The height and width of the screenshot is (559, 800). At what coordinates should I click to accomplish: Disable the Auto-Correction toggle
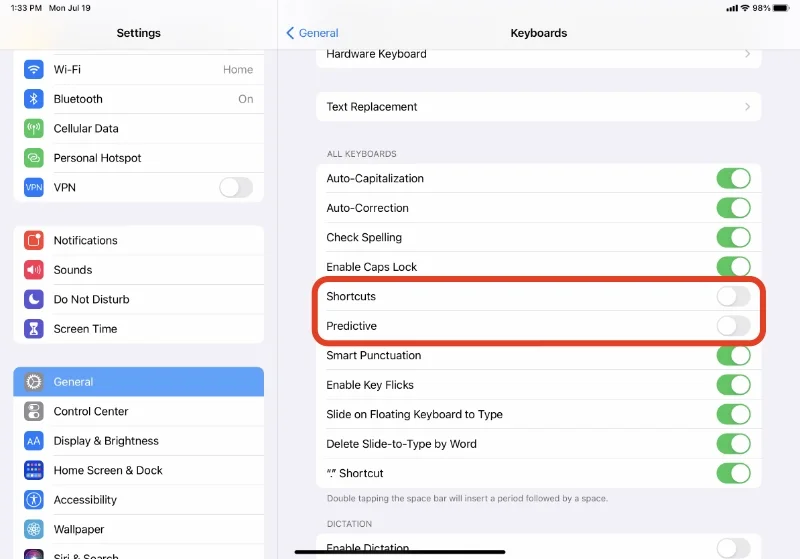coord(733,208)
